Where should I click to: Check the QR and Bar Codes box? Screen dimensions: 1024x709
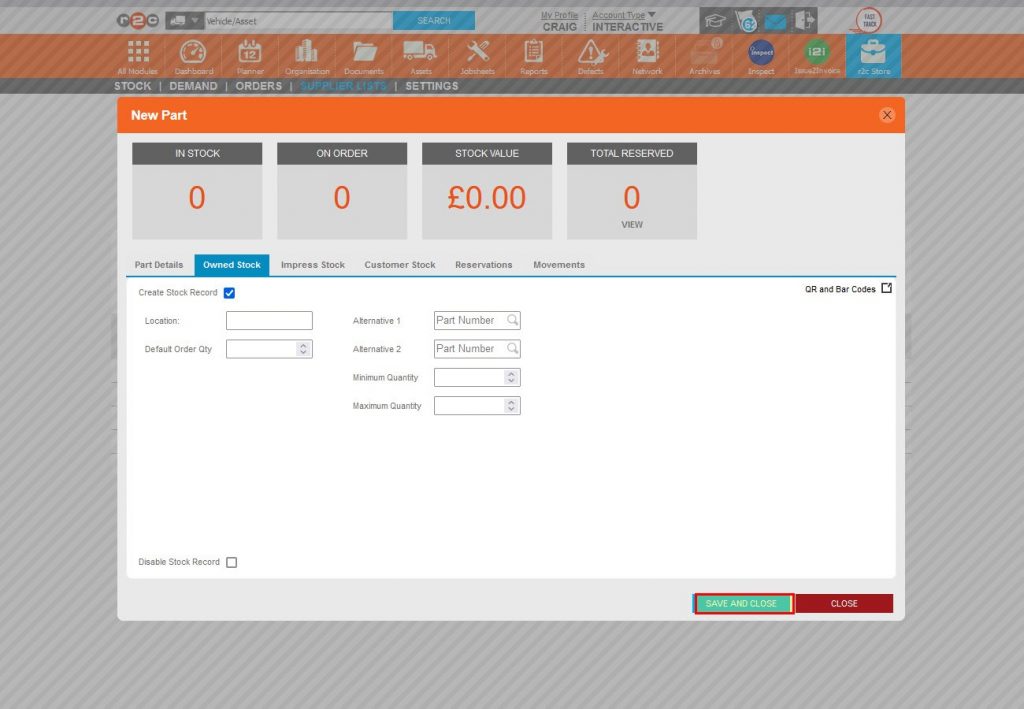886,287
